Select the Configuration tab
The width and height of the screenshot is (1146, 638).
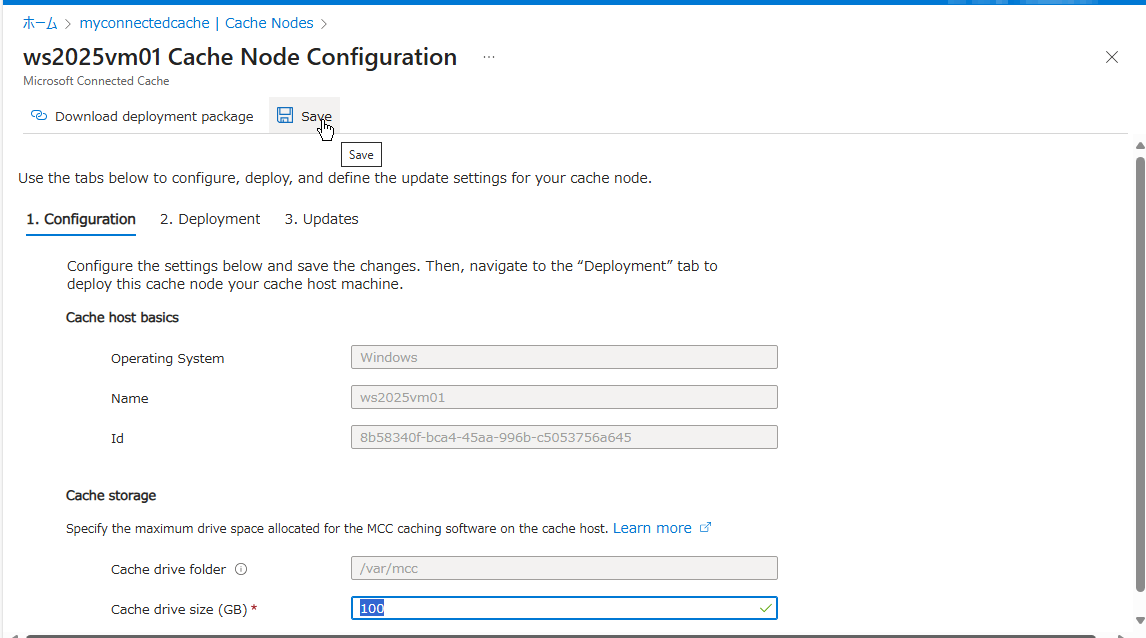tap(81, 218)
